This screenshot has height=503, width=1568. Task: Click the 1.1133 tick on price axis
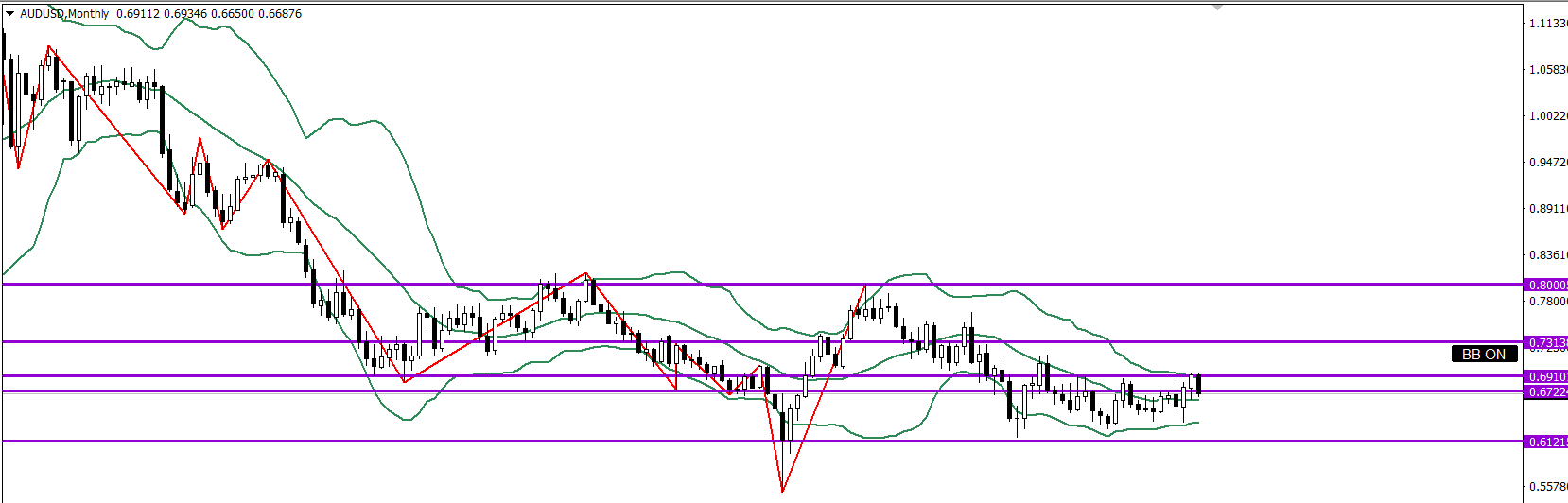pyautogui.click(x=1547, y=24)
